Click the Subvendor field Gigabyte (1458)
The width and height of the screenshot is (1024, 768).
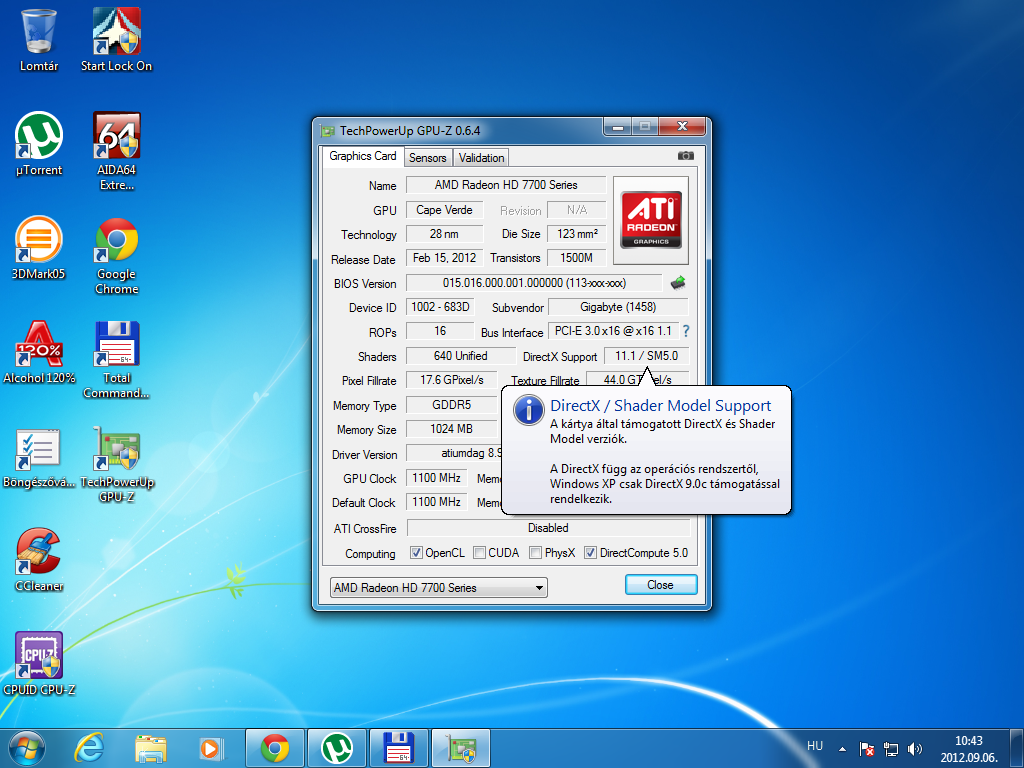[618, 307]
